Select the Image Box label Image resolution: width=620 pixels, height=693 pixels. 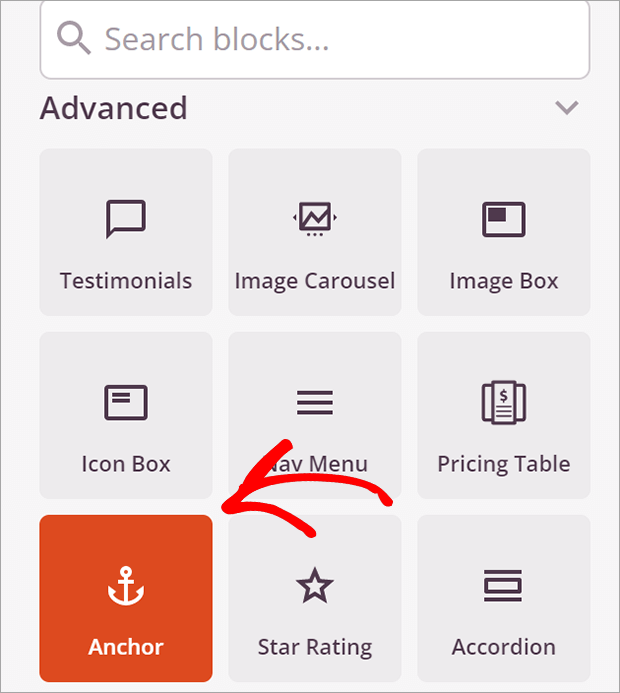coord(504,282)
